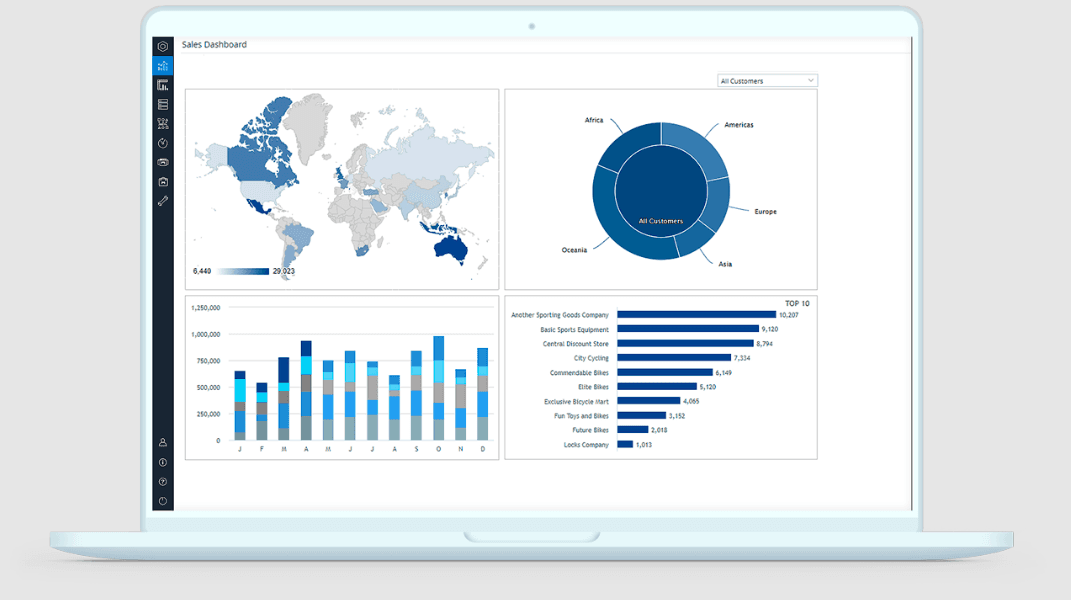Viewport: 1071px width, 600px height.
Task: Click value 1,013 in top 10 chart
Action: click(x=643, y=445)
